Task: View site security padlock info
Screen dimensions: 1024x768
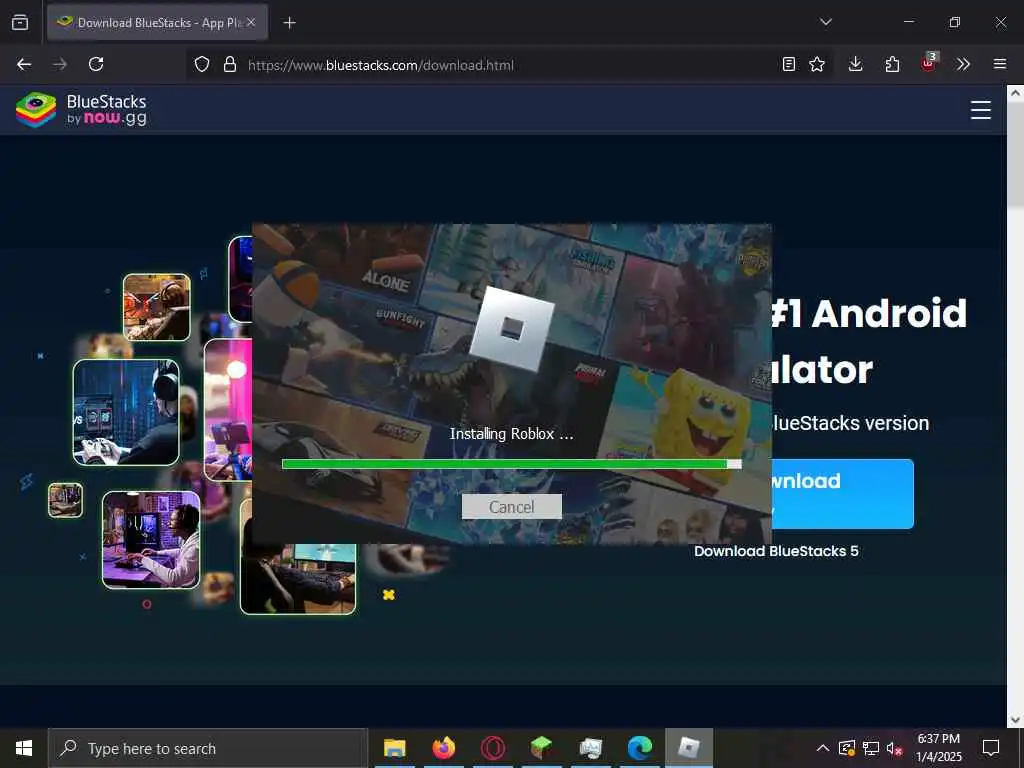Action: click(x=230, y=64)
